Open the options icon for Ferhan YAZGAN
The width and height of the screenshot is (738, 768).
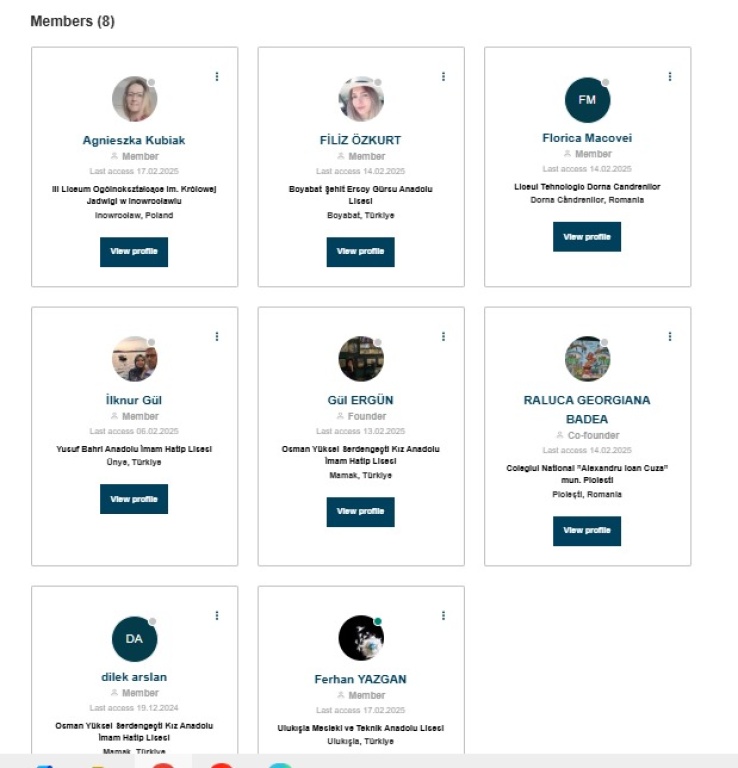tap(443, 616)
